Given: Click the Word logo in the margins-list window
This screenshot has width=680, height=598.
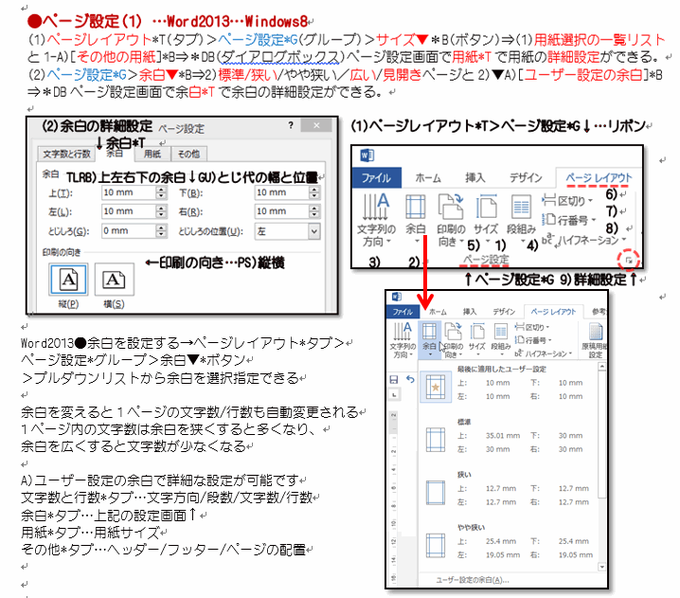Looking at the screenshot, I should [396, 297].
